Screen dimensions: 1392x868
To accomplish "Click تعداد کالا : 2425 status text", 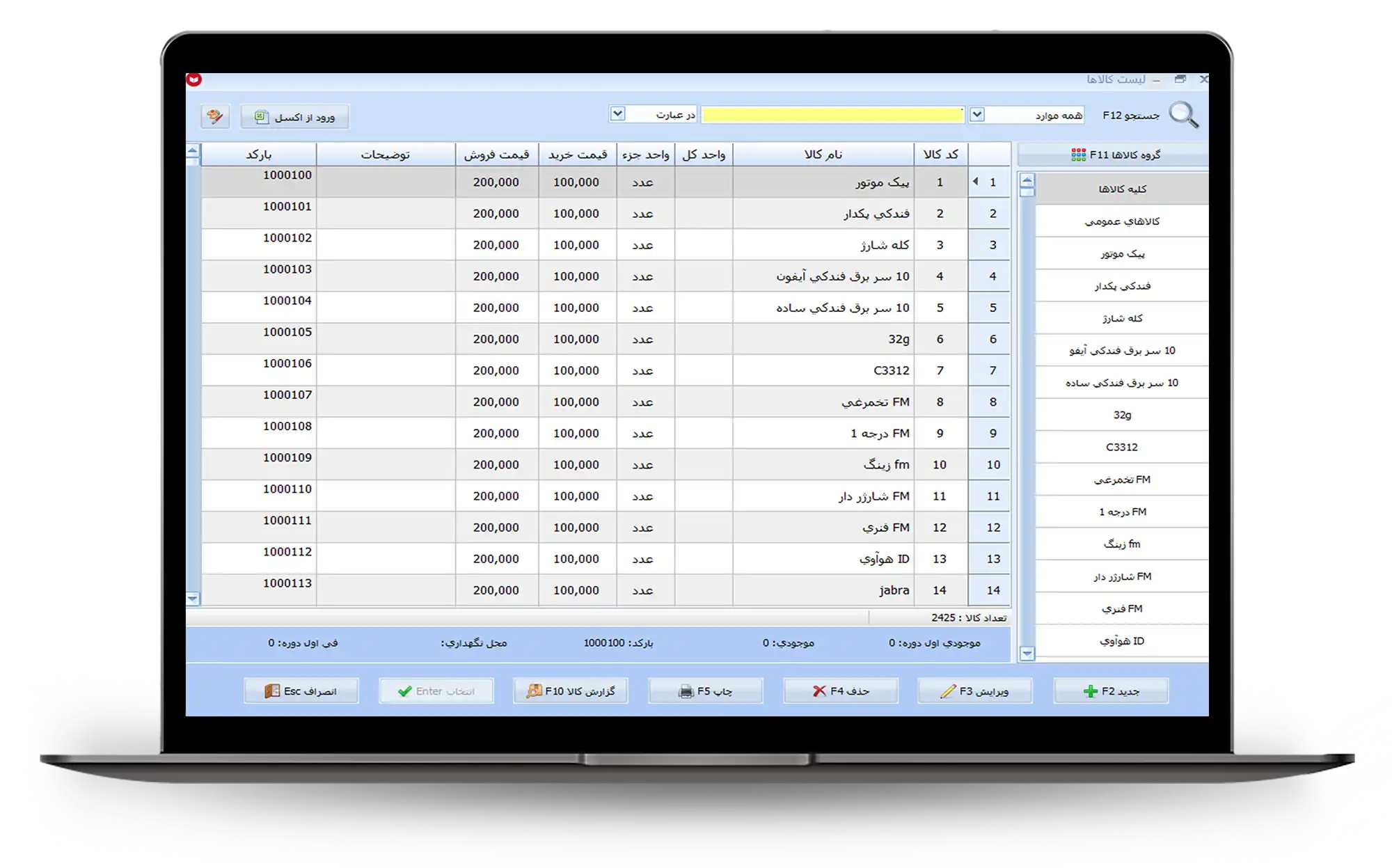I will pyautogui.click(x=969, y=617).
